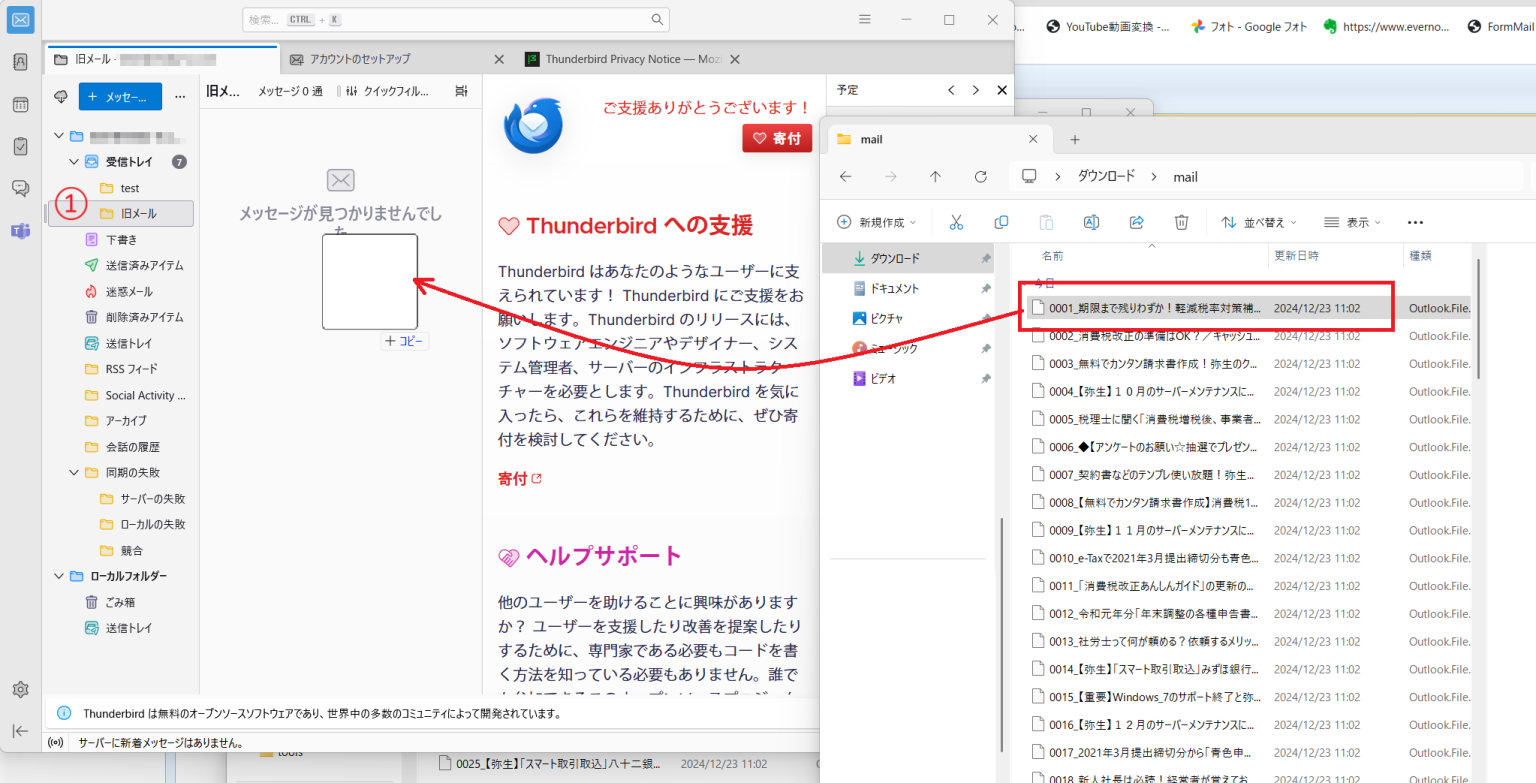
Task: Click the Cut icon in File Explorer
Action: [956, 222]
